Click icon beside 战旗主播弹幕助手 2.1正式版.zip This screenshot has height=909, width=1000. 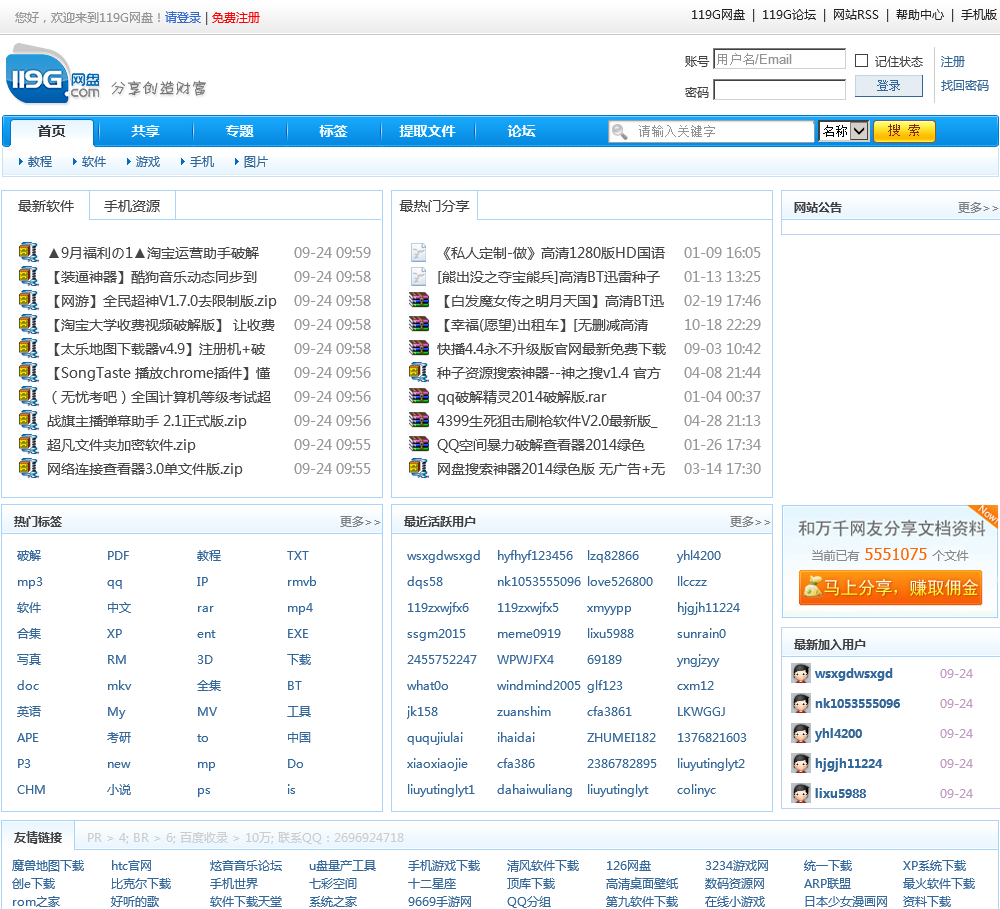[28, 420]
